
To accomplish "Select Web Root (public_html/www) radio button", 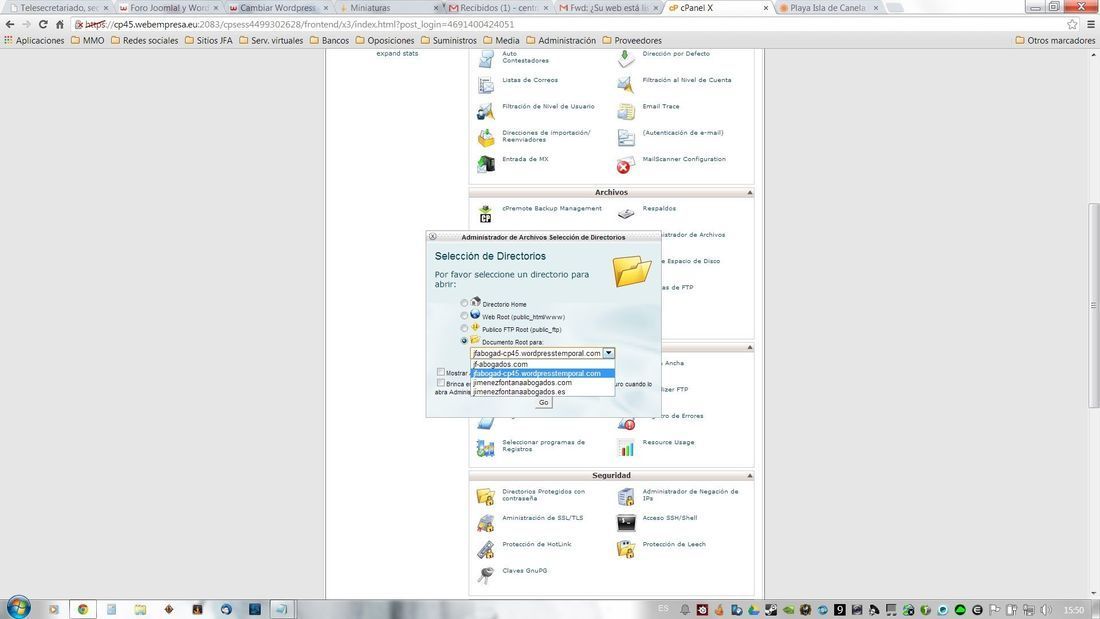I will point(464,316).
